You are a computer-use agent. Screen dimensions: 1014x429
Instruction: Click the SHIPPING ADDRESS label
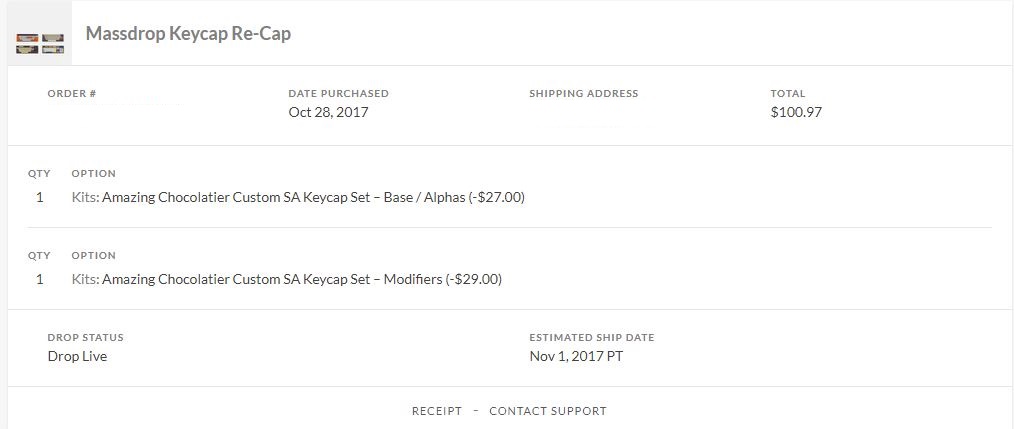click(x=583, y=94)
